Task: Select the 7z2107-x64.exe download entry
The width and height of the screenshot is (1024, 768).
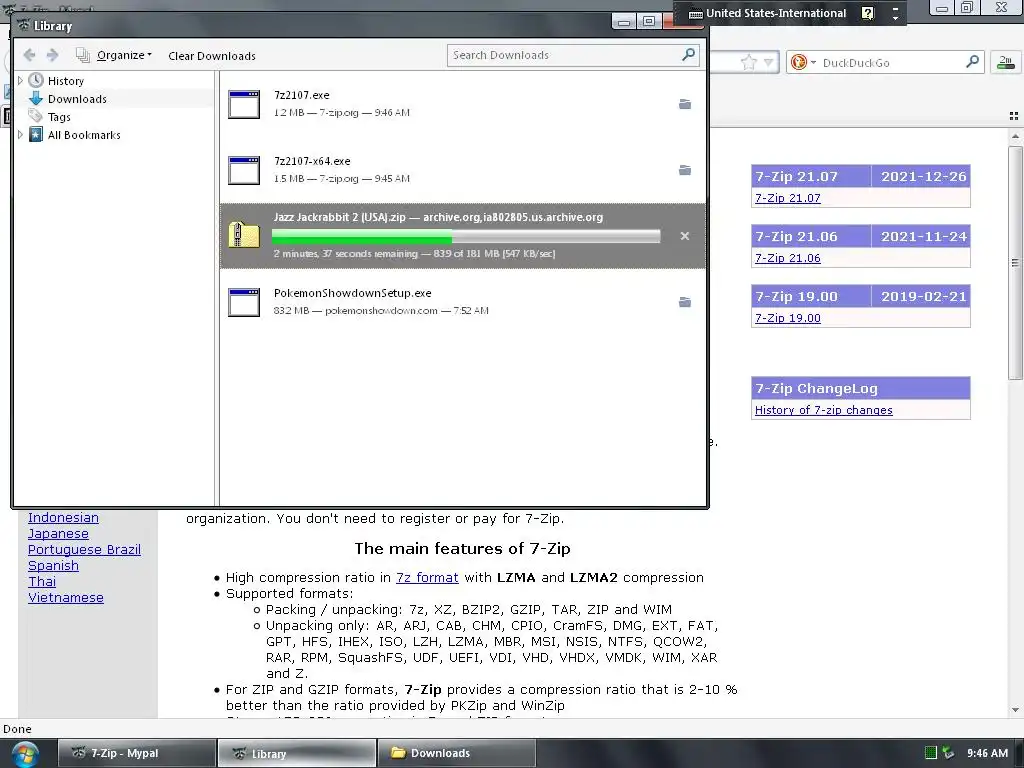Action: (462, 170)
